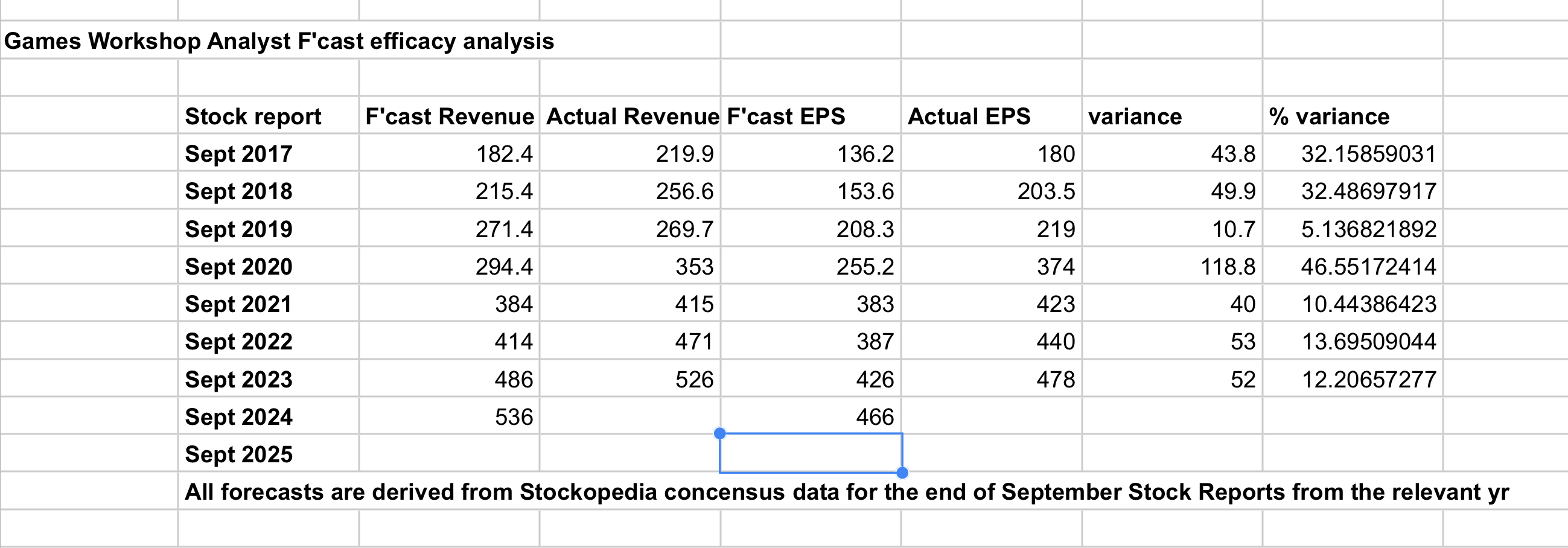Click the 'Stock report' header cell
Screen dimensions: 1568x548
[x=269, y=115]
